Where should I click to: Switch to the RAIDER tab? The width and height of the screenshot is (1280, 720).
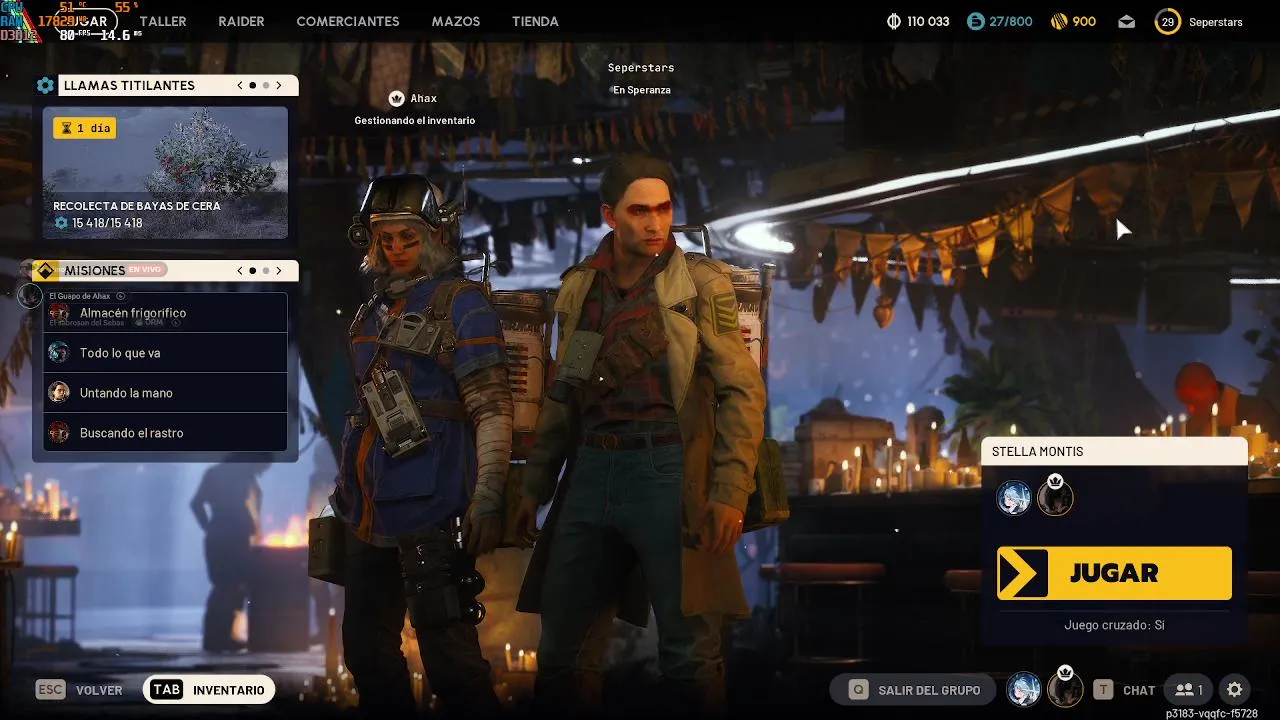click(x=241, y=21)
